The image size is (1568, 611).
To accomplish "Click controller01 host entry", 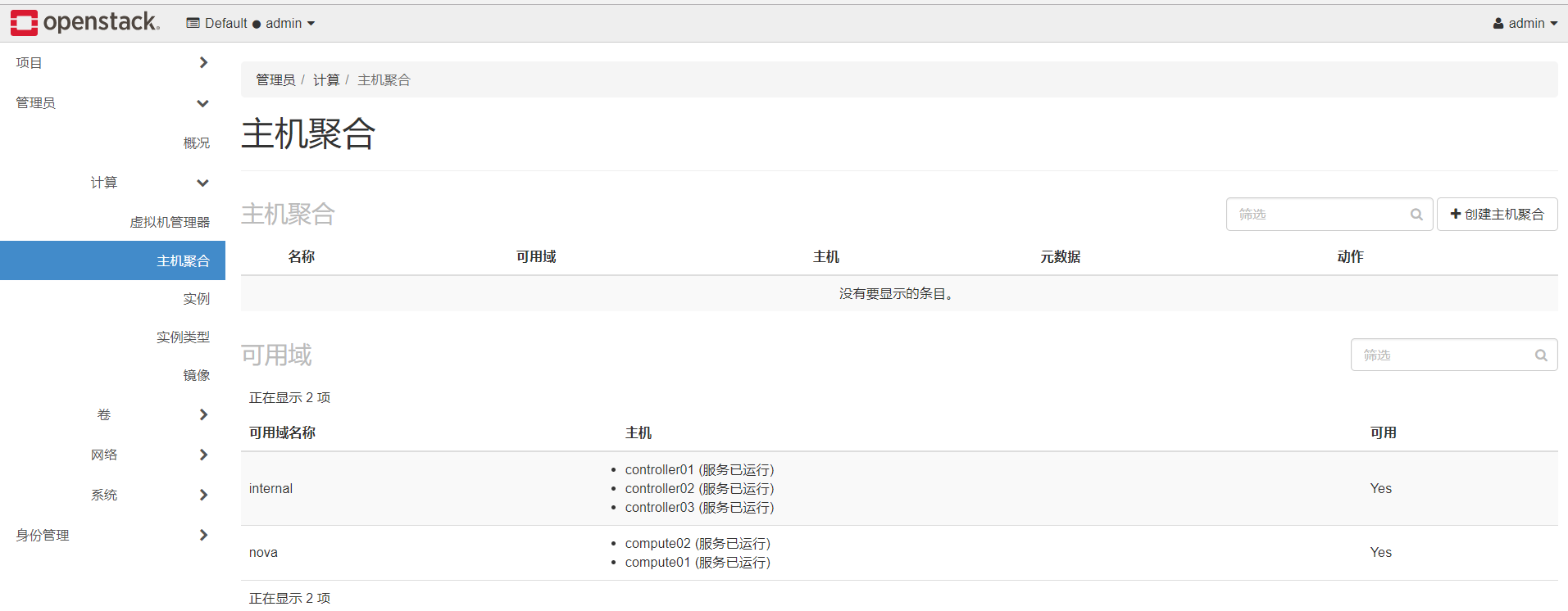I will [699, 470].
